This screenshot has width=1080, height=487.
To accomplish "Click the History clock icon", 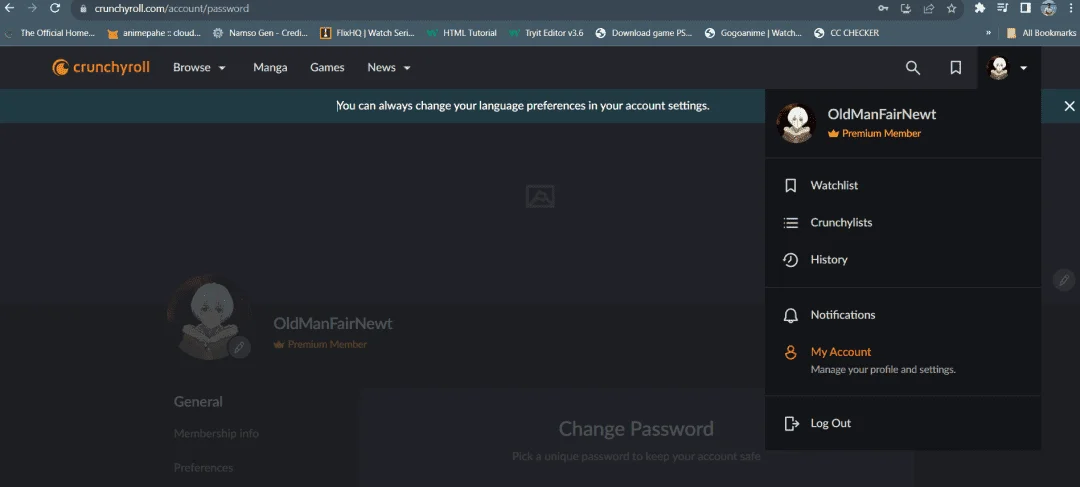I will point(791,260).
